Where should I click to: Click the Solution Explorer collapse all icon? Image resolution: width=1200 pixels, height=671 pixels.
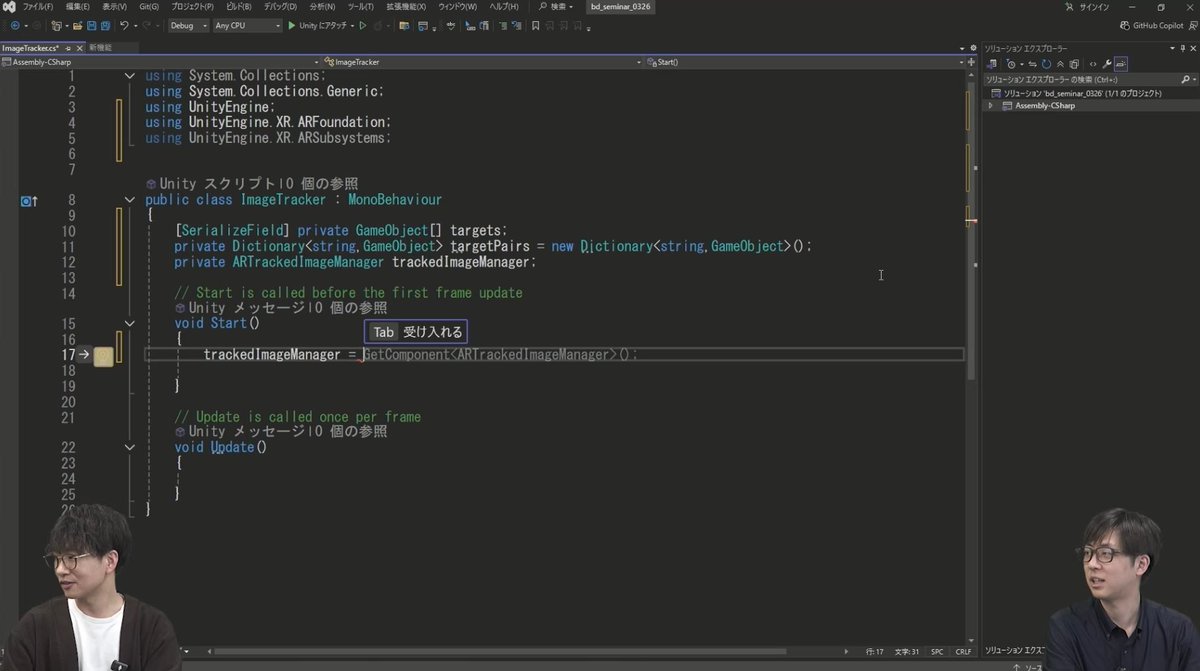click(x=1060, y=64)
